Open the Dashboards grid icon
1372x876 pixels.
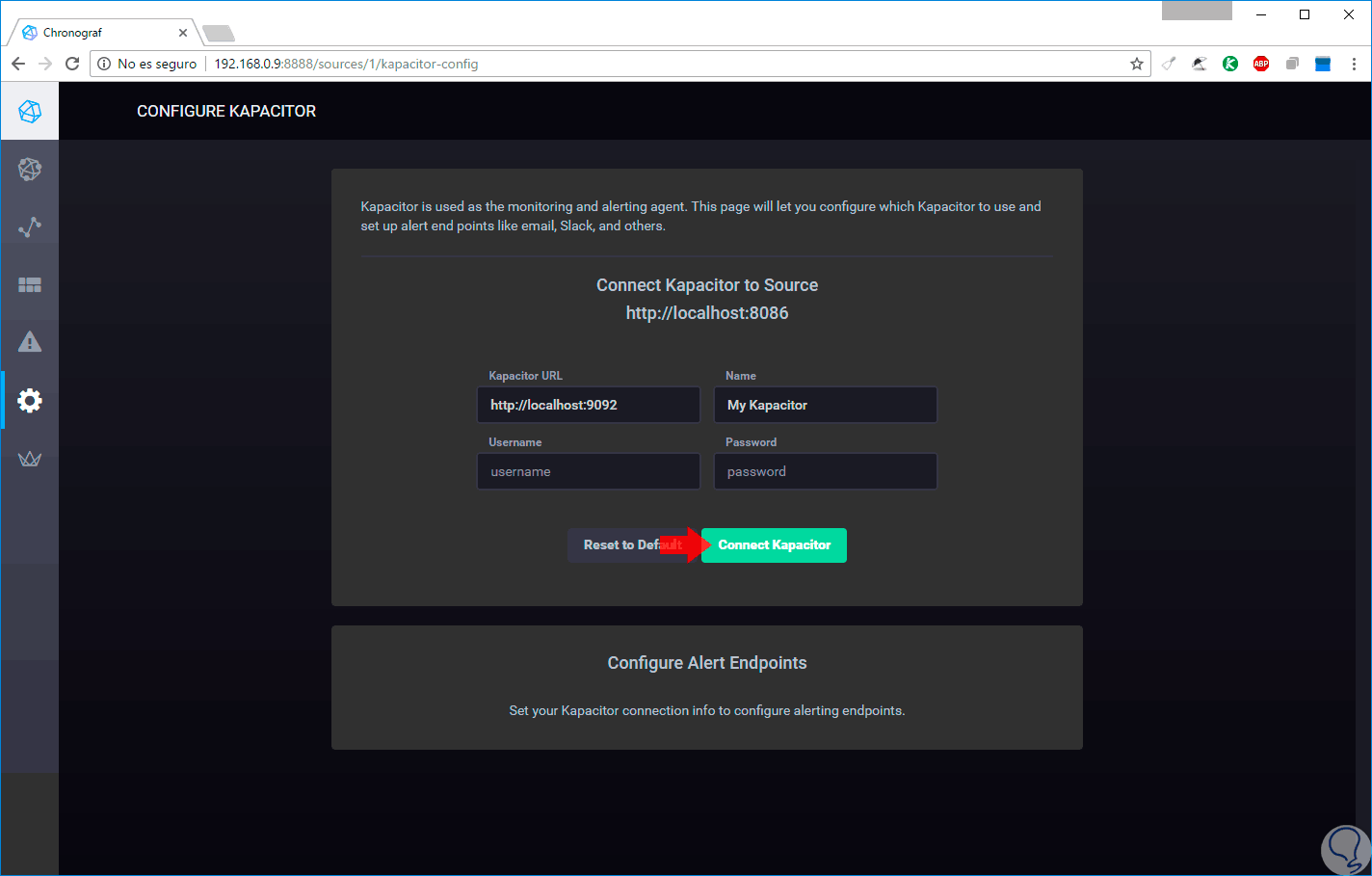coord(30,285)
